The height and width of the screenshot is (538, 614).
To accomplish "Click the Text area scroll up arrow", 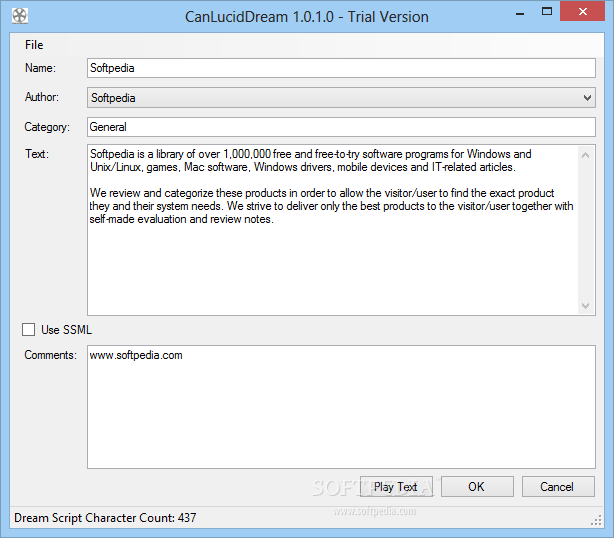I will [586, 155].
